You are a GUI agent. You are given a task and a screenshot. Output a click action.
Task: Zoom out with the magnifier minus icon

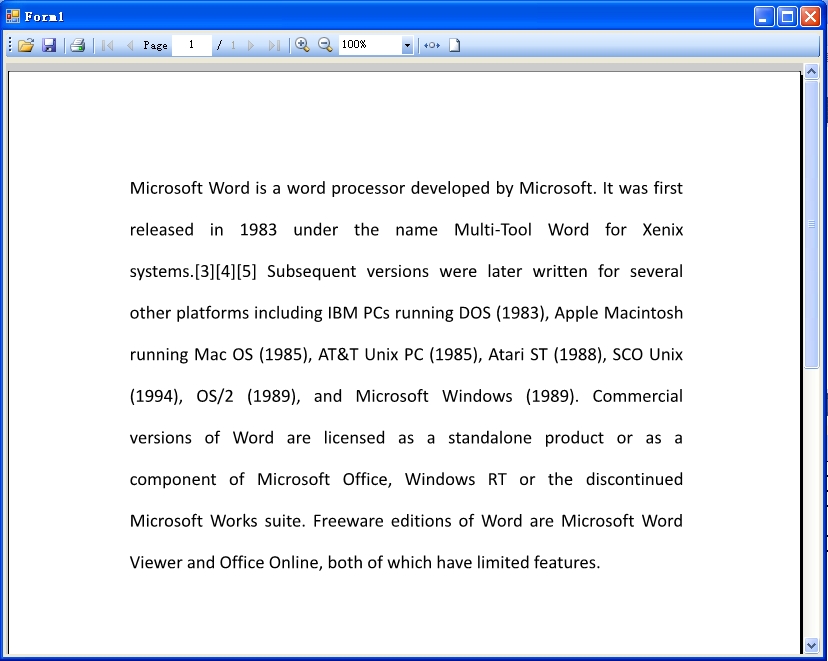325,45
